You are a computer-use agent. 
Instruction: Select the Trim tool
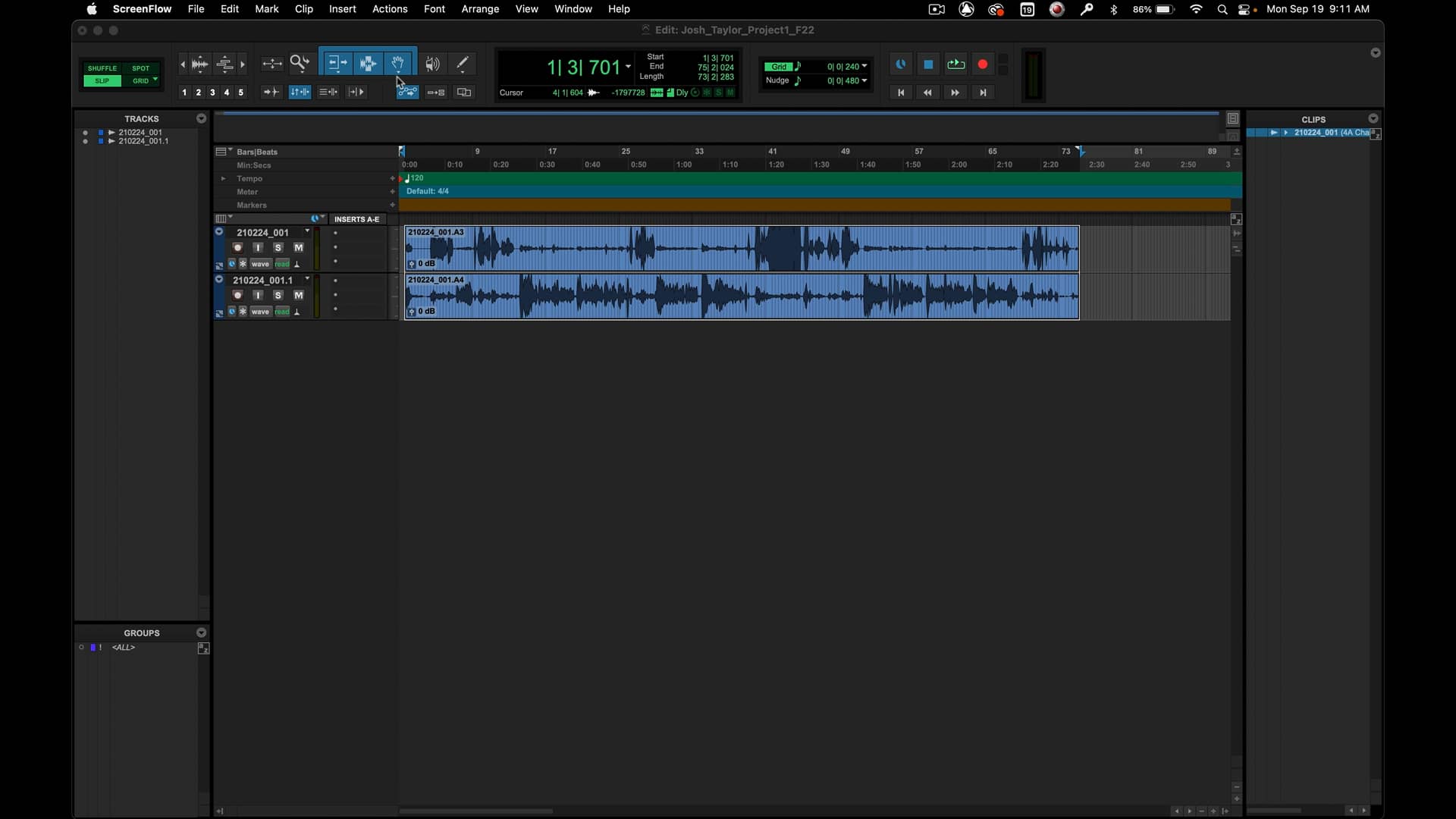(337, 64)
